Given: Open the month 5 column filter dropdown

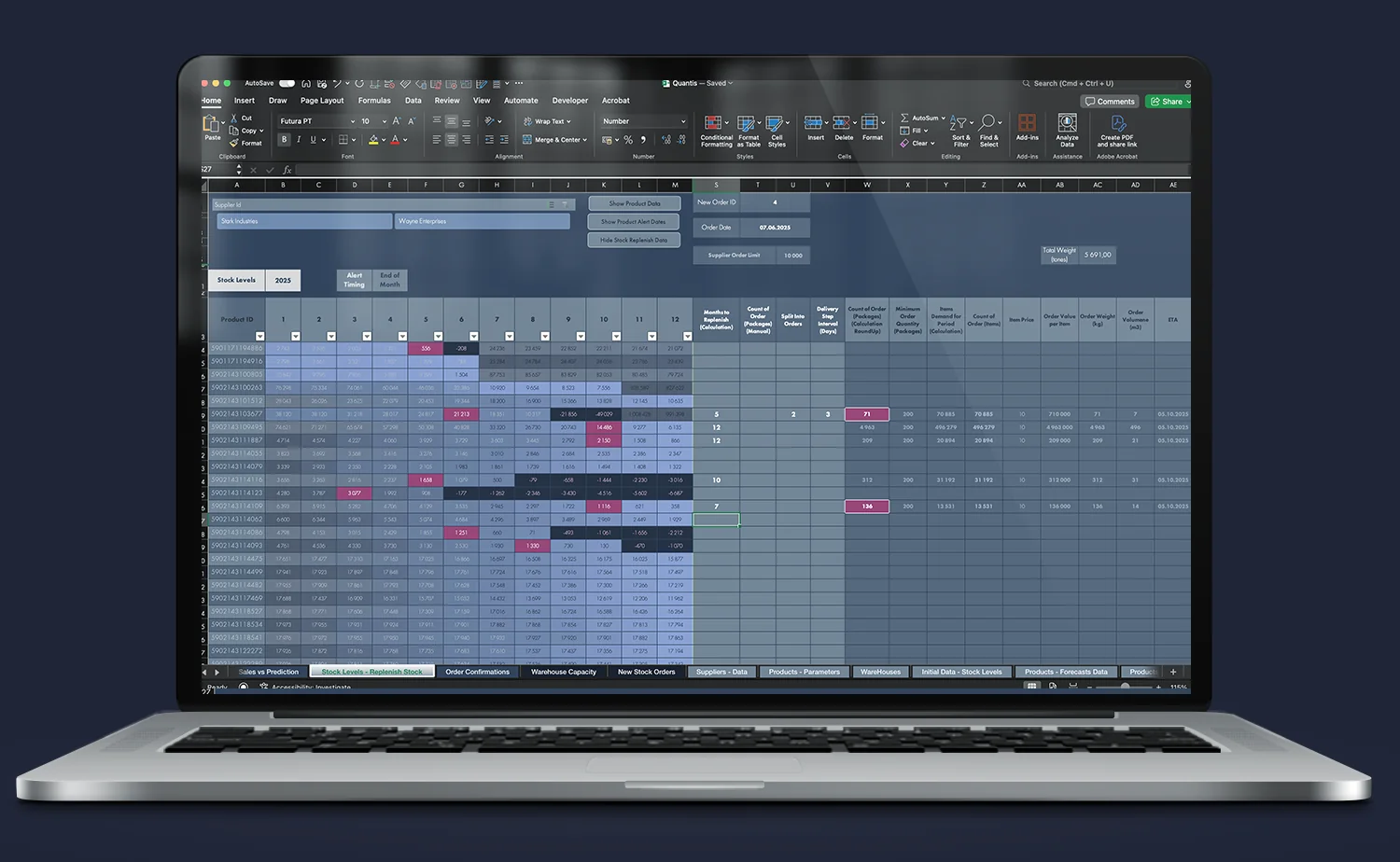Looking at the screenshot, I should 438,336.
